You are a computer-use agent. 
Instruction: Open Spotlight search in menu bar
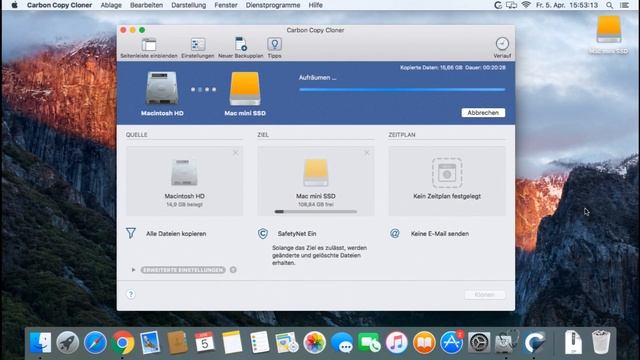coord(609,5)
